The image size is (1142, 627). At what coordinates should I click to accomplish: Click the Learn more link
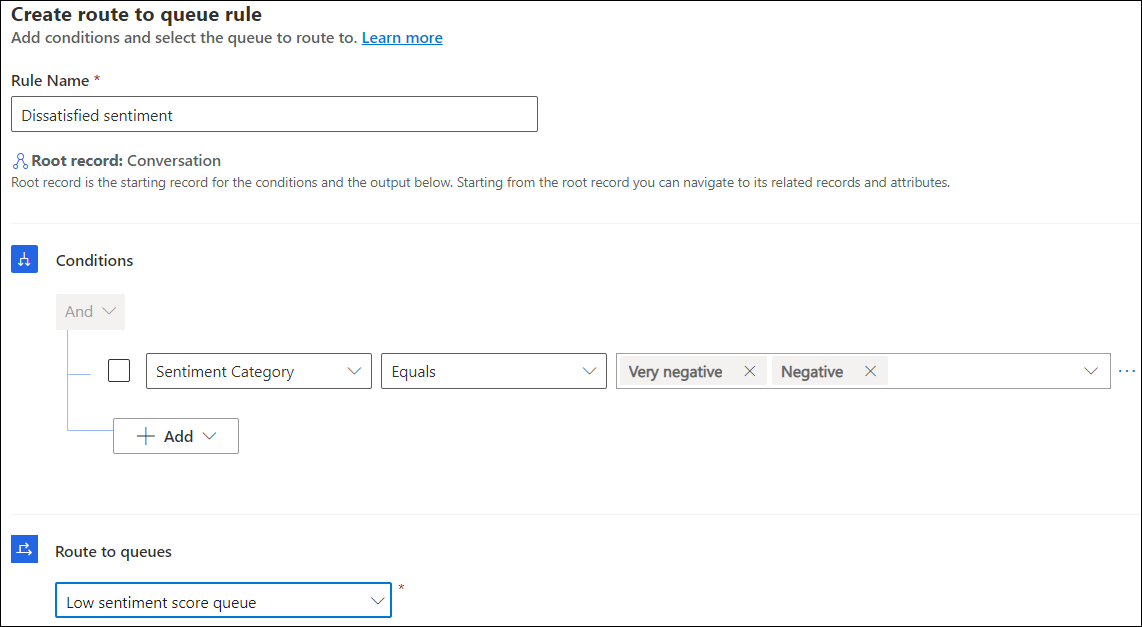tap(402, 37)
